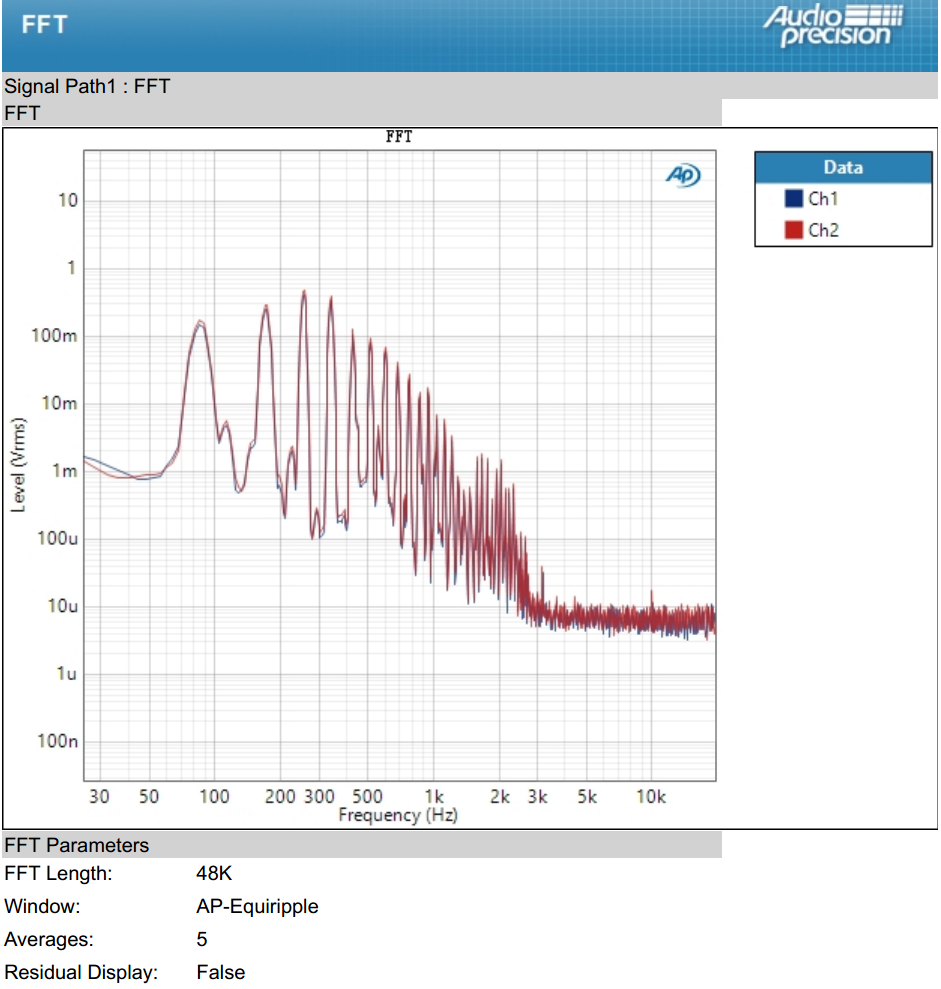Click the 500 tick on frequency axis
Screen dimensions: 941x989
(367, 797)
